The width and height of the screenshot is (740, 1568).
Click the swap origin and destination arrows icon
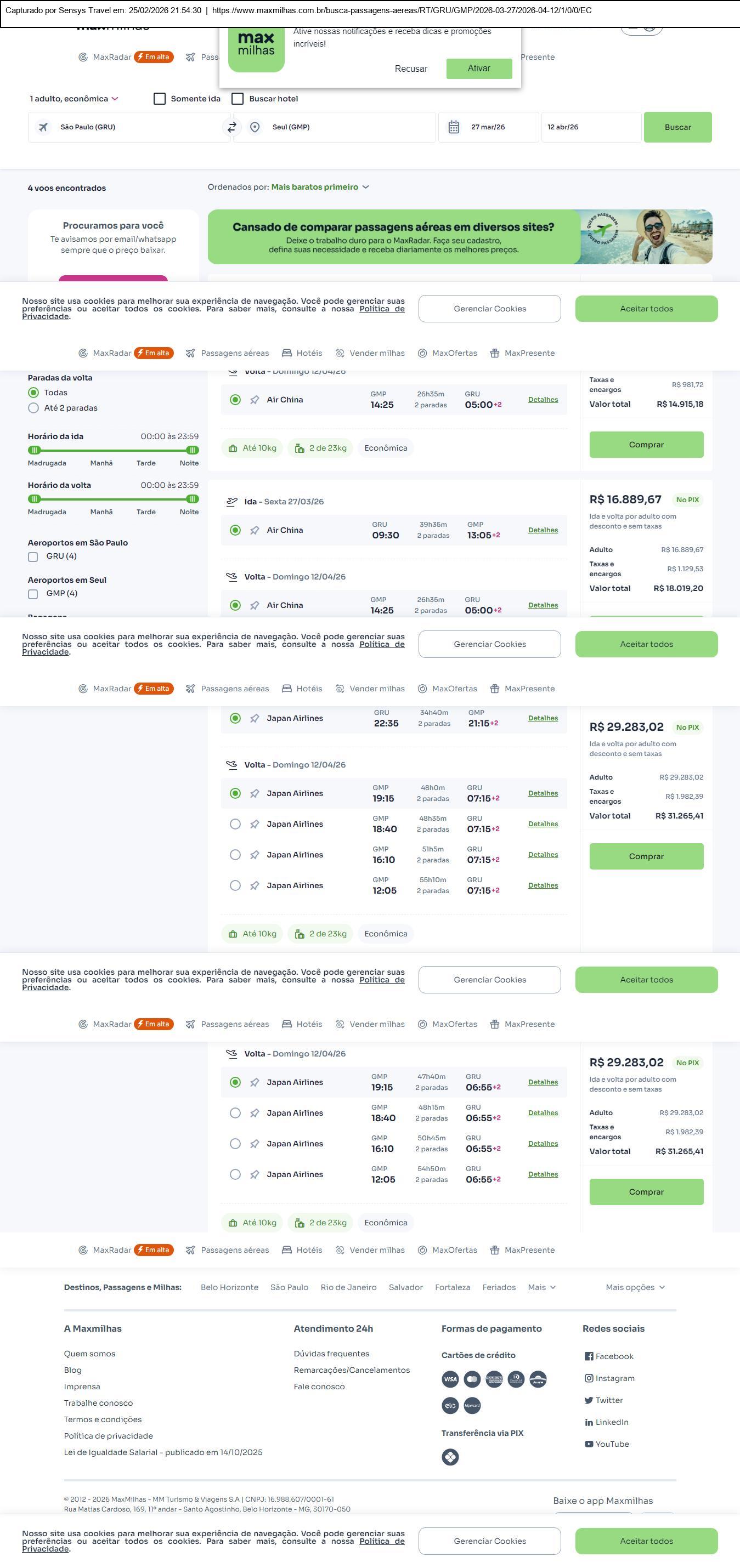coord(232,127)
